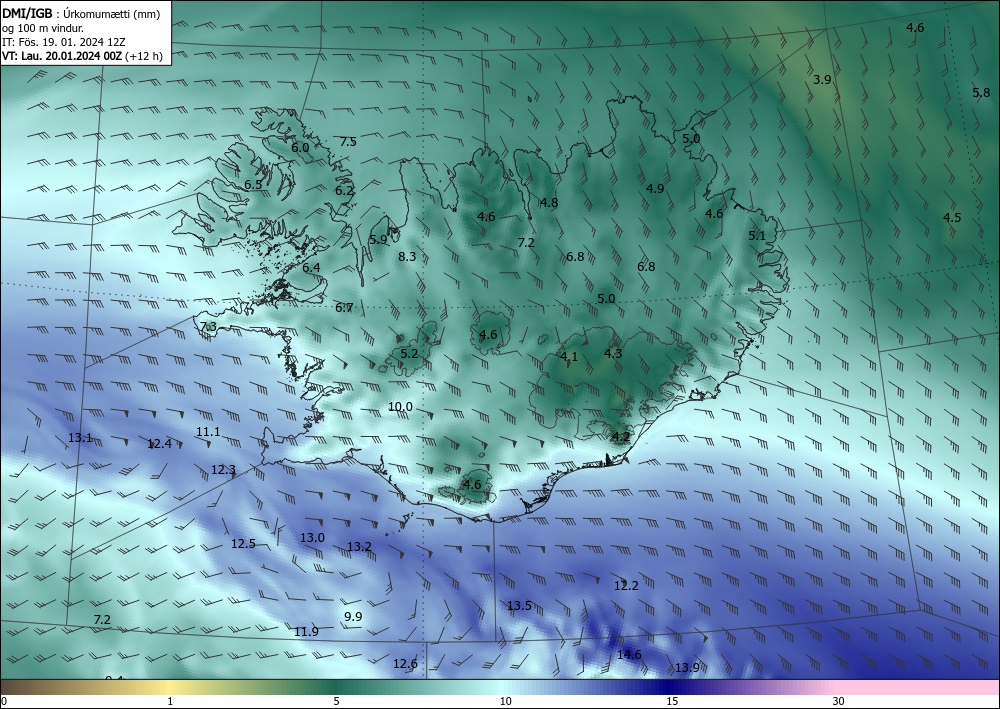This screenshot has height=709, width=1000.
Task: Click the 11.9 value over the sea
Action: pos(306,632)
